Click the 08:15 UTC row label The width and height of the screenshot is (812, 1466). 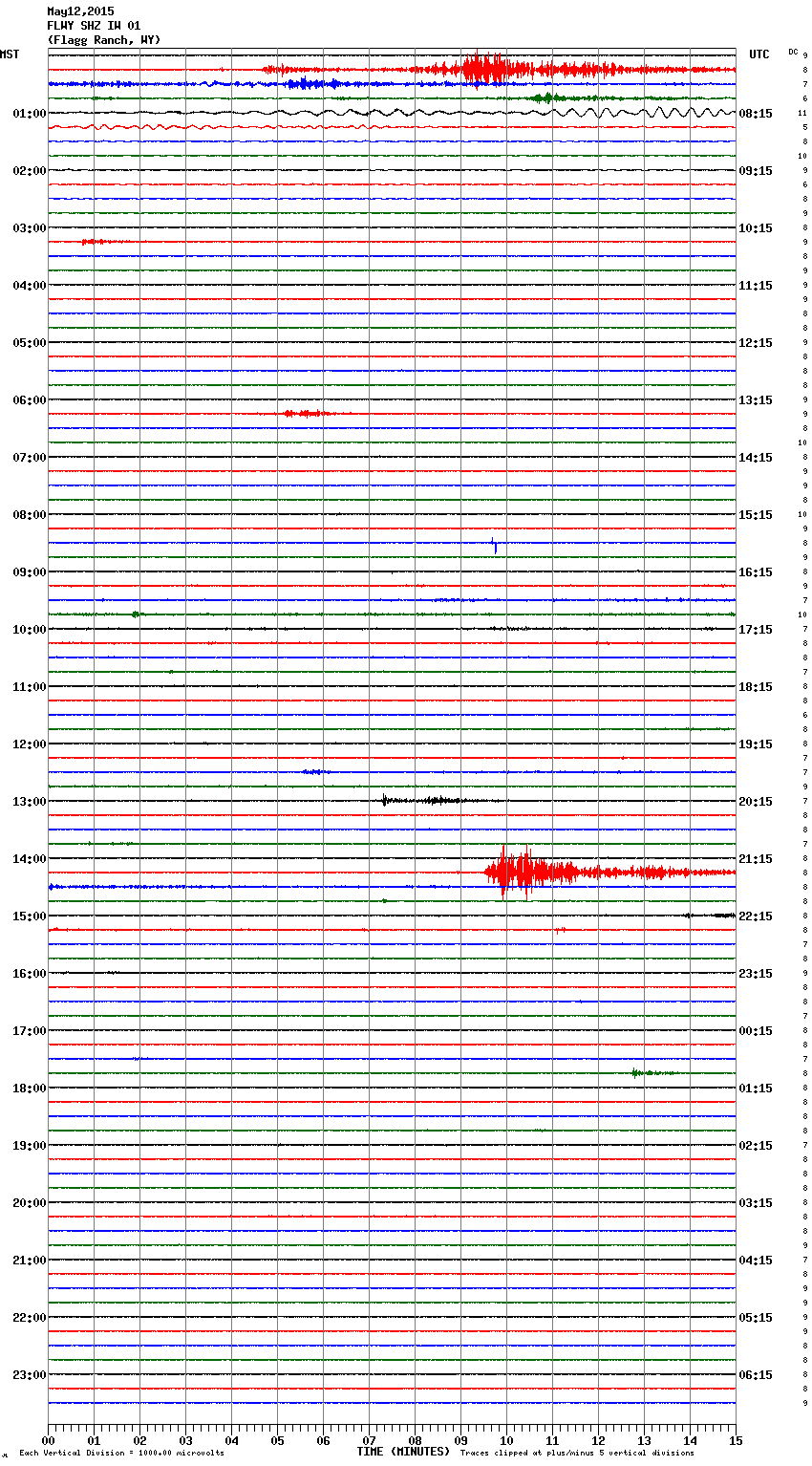pos(756,114)
